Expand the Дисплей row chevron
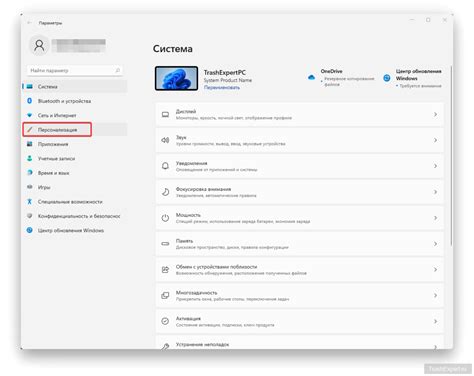 point(435,114)
